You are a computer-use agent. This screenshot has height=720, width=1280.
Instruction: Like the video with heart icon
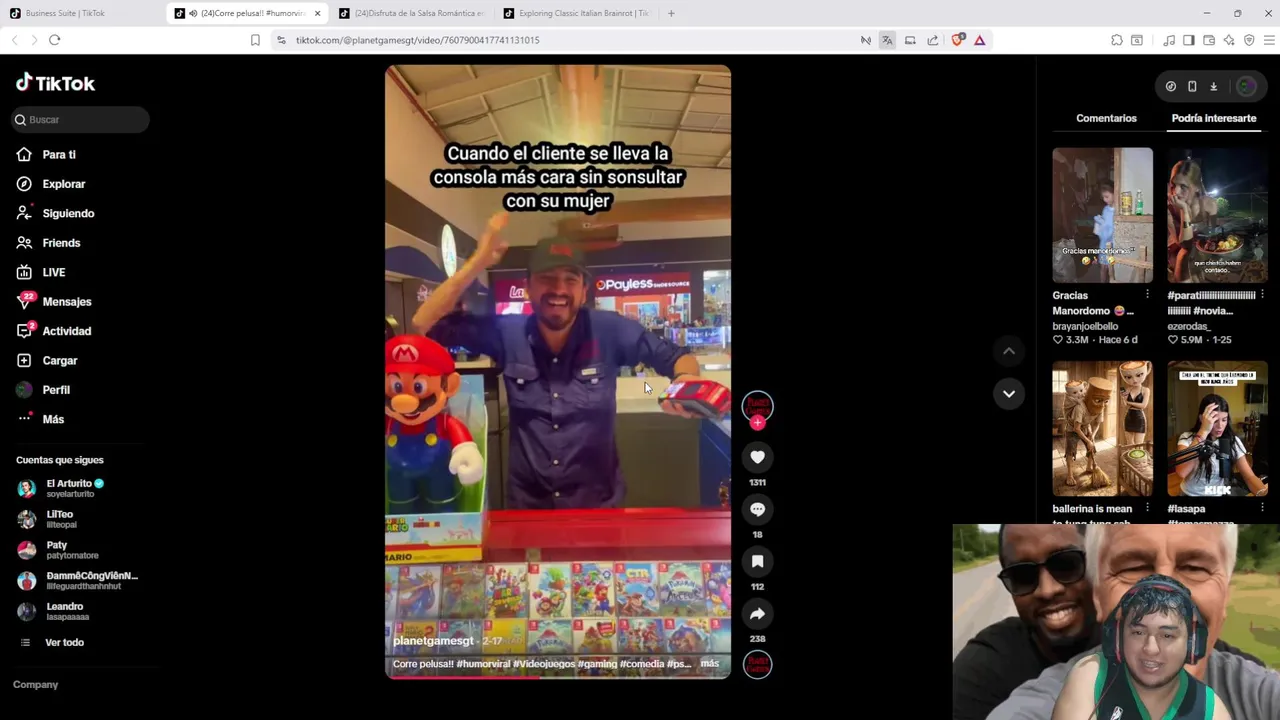pyautogui.click(x=757, y=457)
